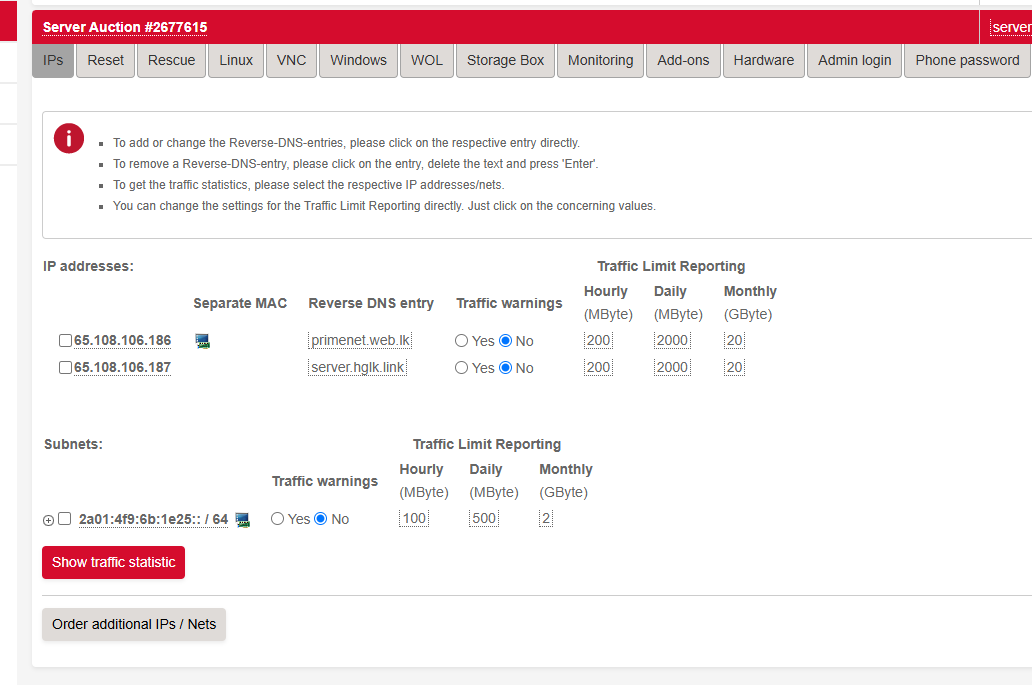This screenshot has width=1032, height=685.
Task: Tick the checkbox for 65.108.106.186
Action: [x=65, y=341]
